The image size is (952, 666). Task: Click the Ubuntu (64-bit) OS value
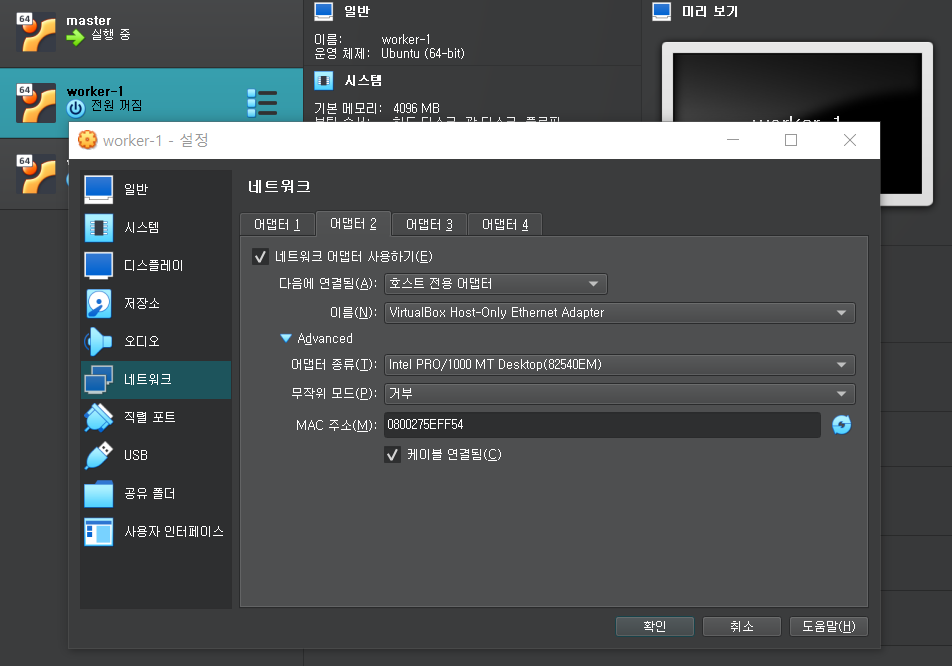(423, 53)
